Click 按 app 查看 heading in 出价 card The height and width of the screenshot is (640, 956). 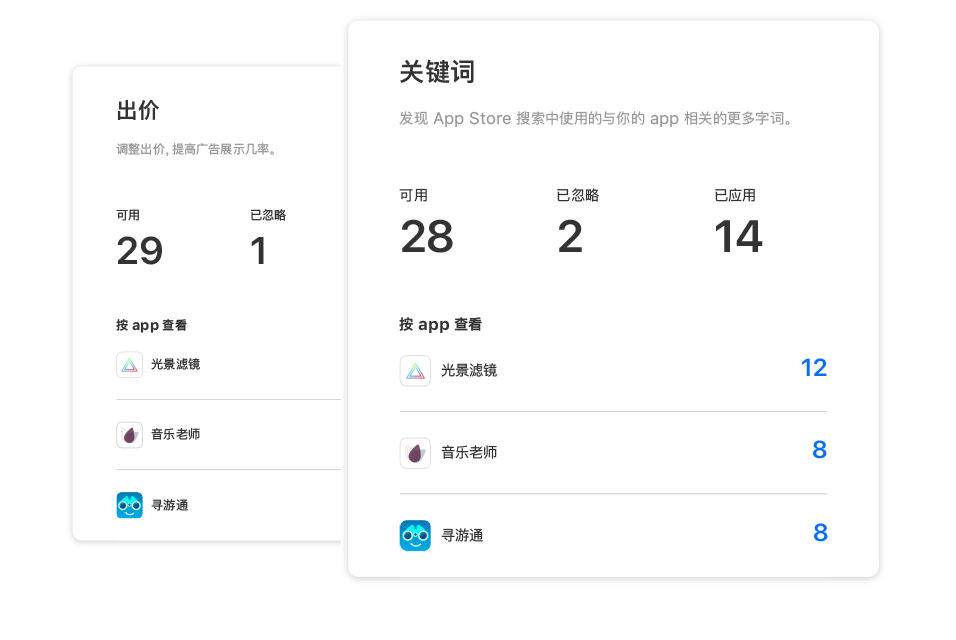click(152, 325)
